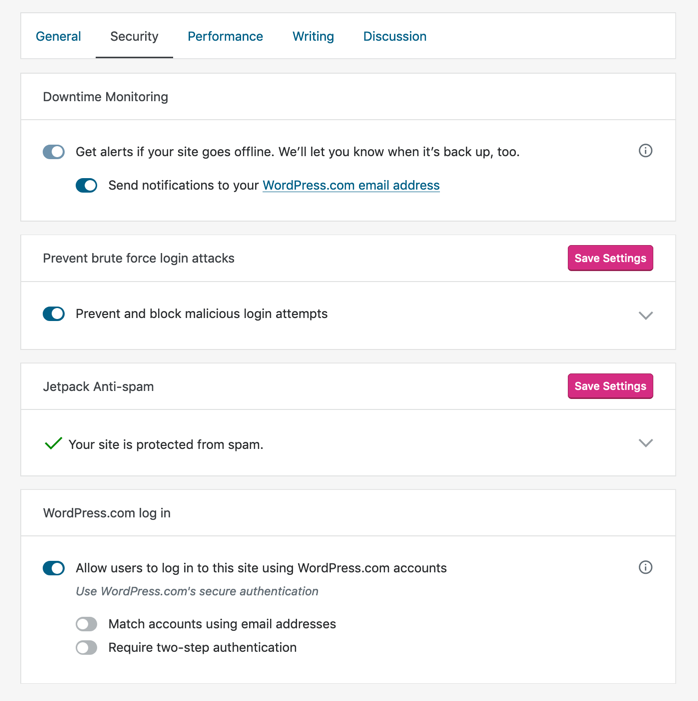Viewport: 698px width, 701px height.
Task: Switch to the General tab
Action: click(58, 36)
